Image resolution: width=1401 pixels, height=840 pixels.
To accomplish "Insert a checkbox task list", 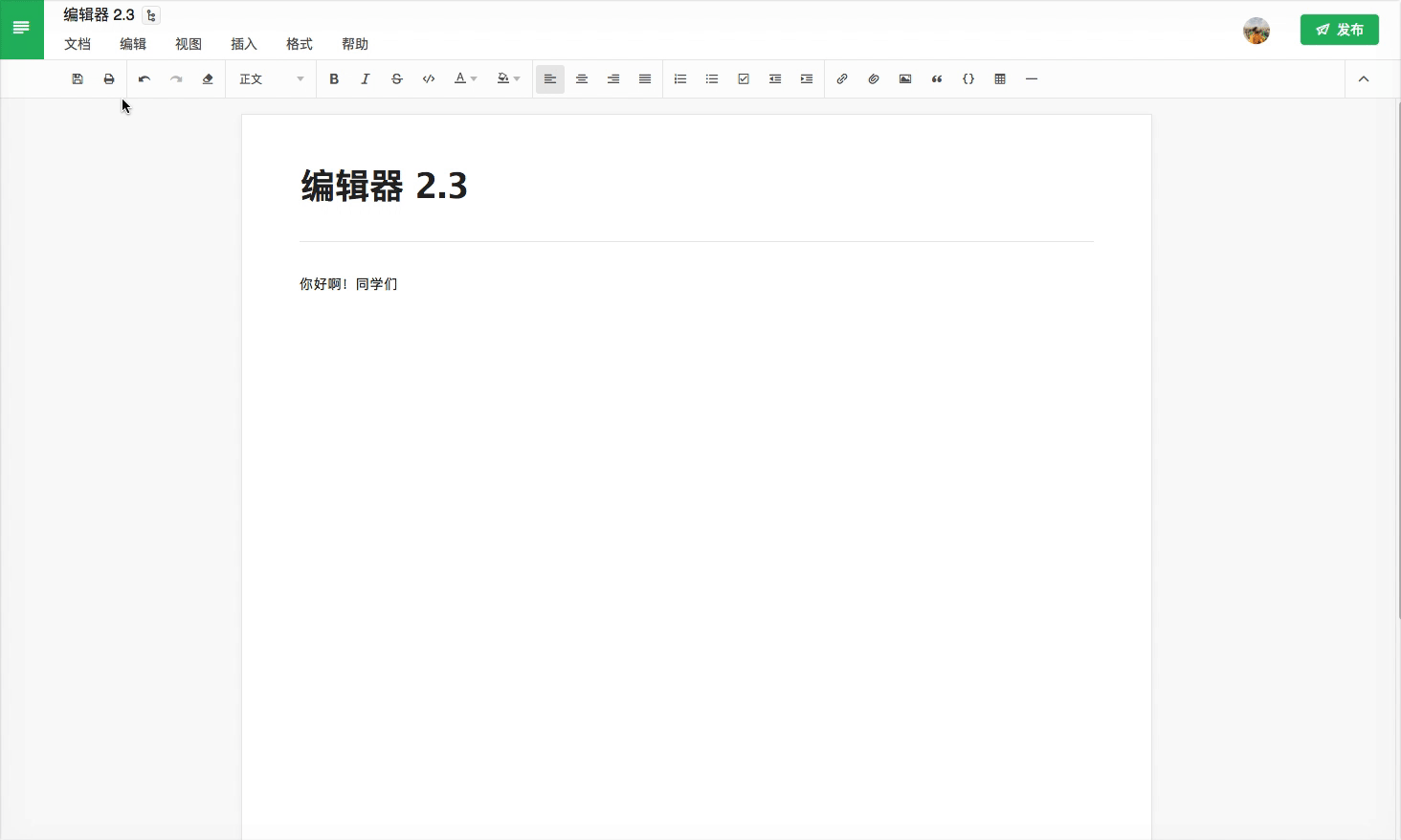I will [744, 79].
